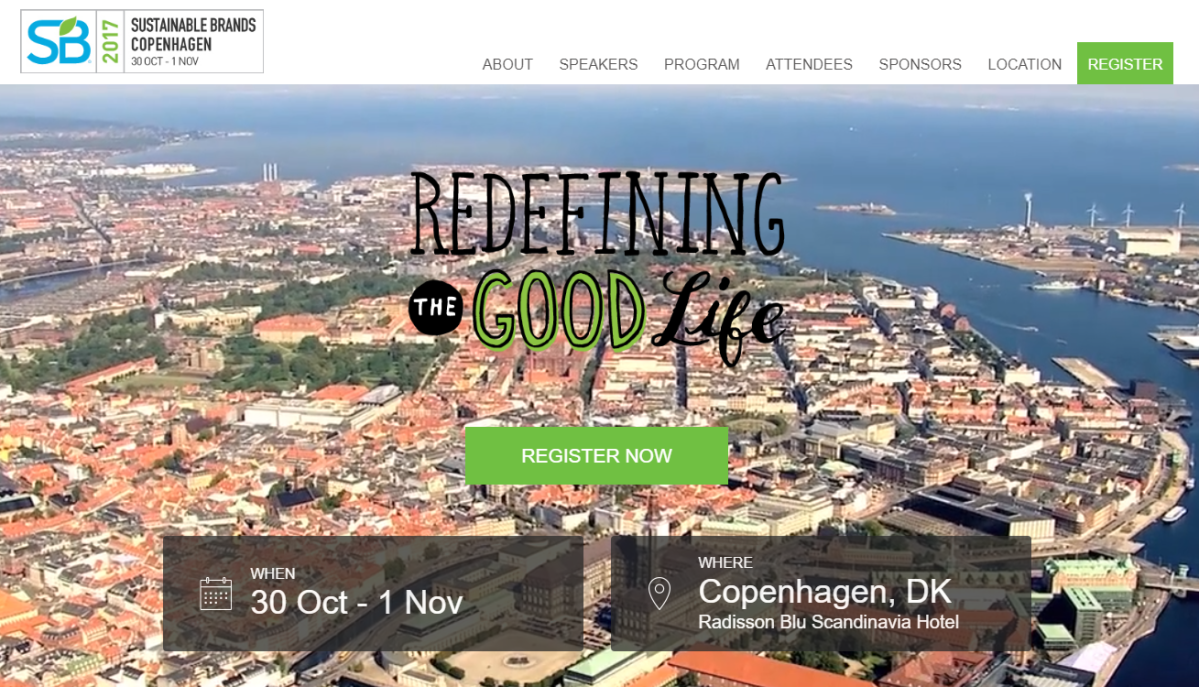Viewport: 1199px width, 687px height.
Task: Click the Redefining headline graphic
Action: click(x=598, y=213)
